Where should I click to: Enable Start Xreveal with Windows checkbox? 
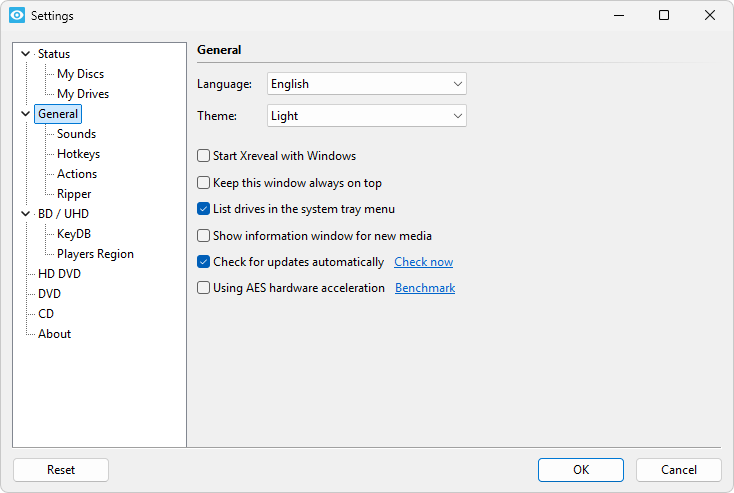point(204,156)
